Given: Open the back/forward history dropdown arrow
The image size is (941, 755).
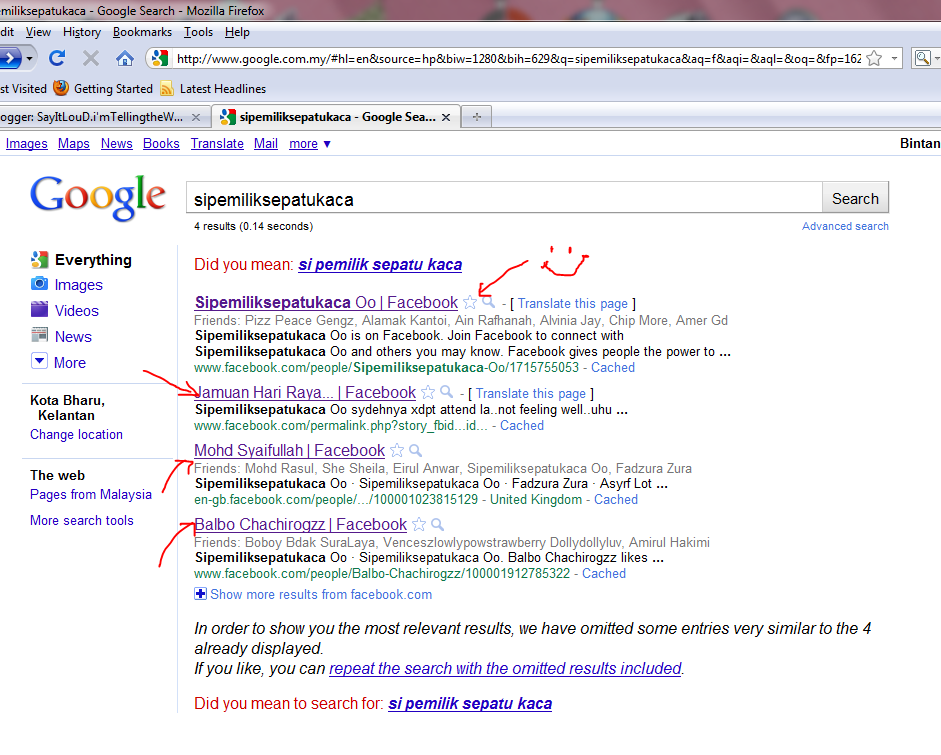Looking at the screenshot, I should point(29,59).
